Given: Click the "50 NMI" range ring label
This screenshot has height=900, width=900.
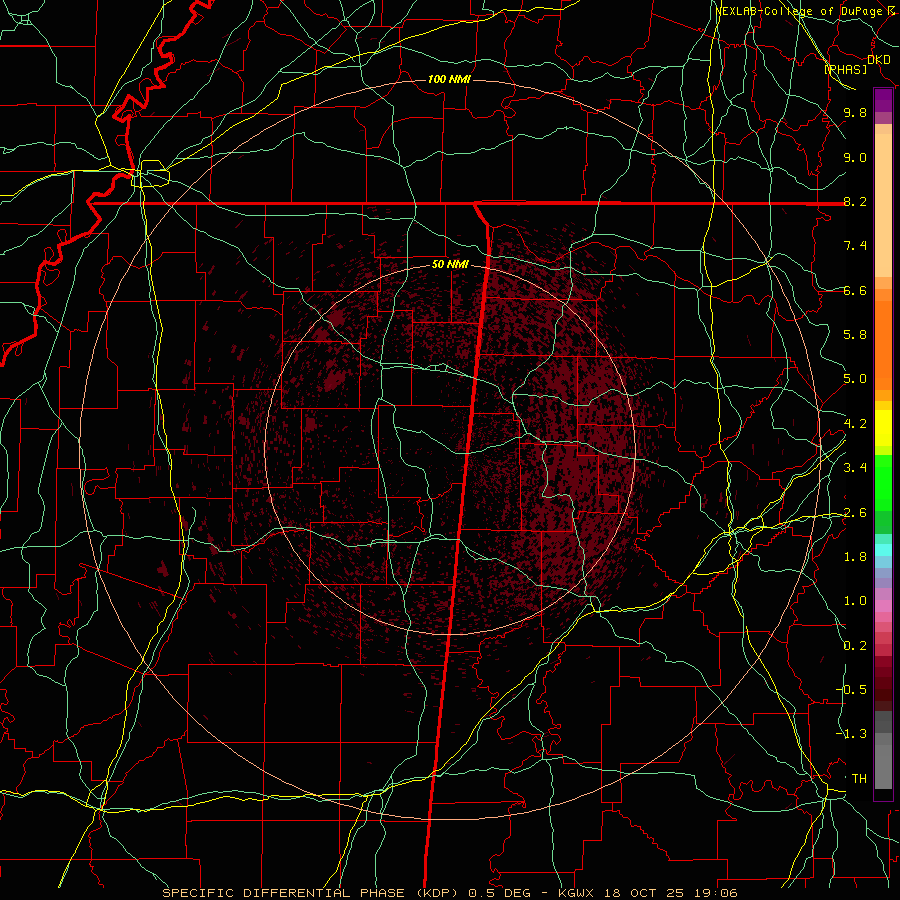Looking at the screenshot, I should (450, 265).
